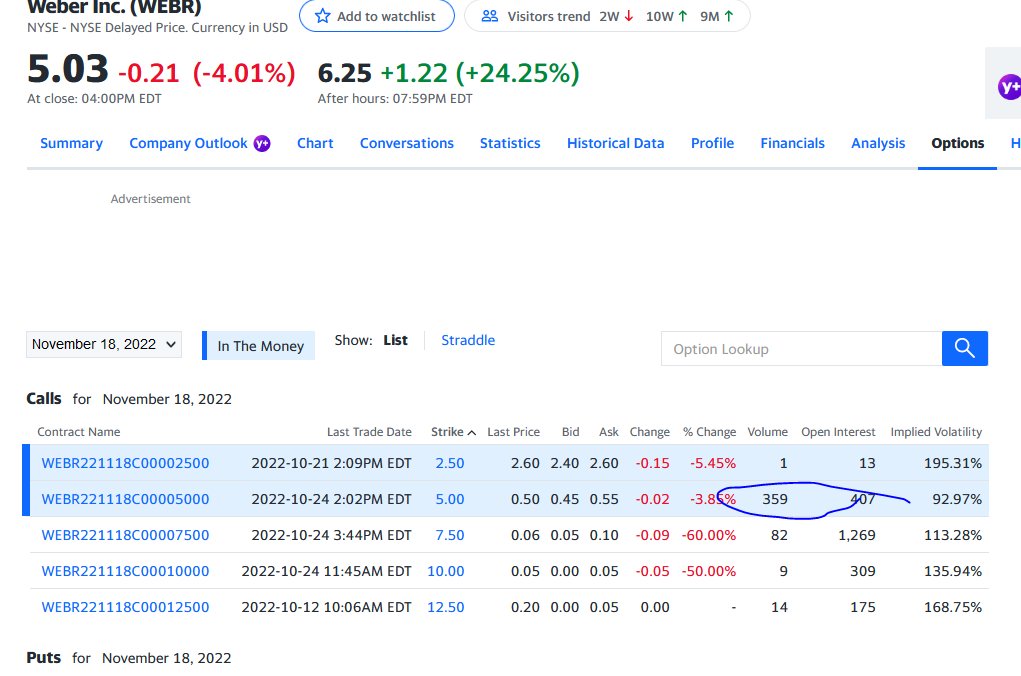Click the Visitors trend label

pos(549,16)
